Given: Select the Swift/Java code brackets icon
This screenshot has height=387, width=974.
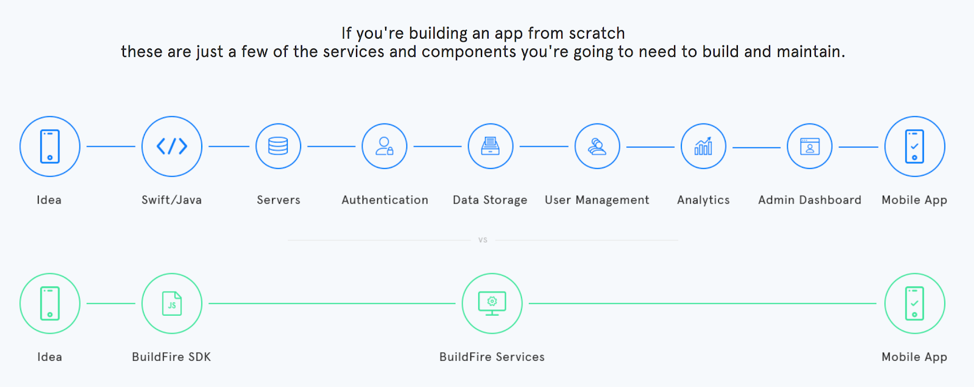Looking at the screenshot, I should tap(172, 147).
